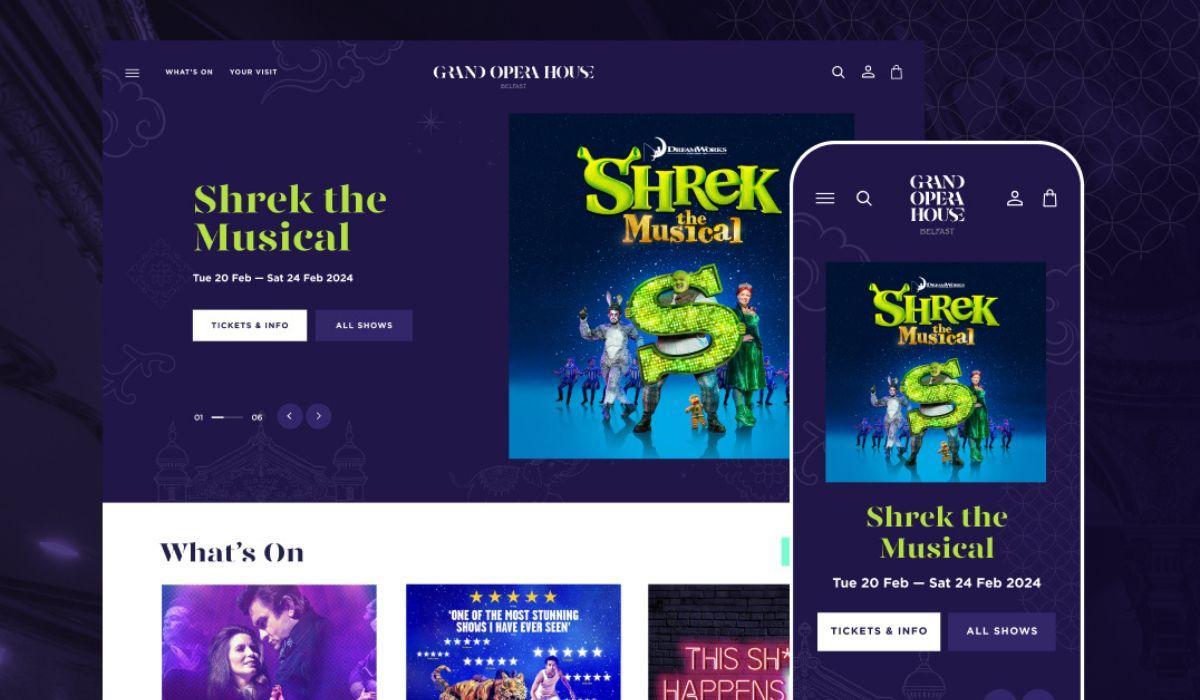Advance carousel with right chevron button
Viewport: 1200px width, 700px height.
pyautogui.click(x=319, y=416)
